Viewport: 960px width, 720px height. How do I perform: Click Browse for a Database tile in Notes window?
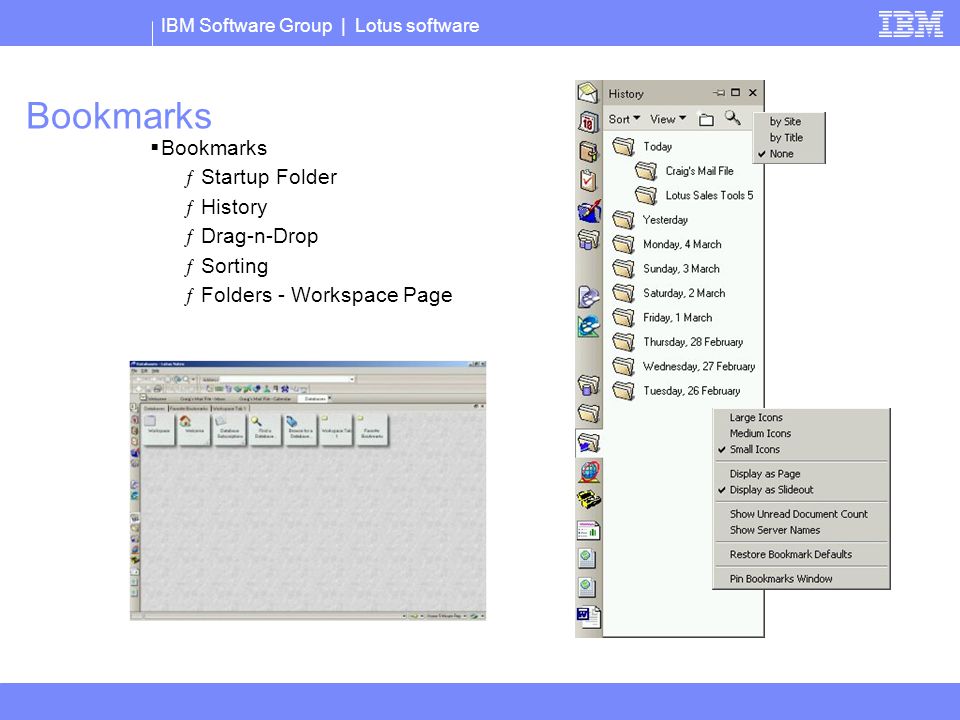tap(300, 430)
